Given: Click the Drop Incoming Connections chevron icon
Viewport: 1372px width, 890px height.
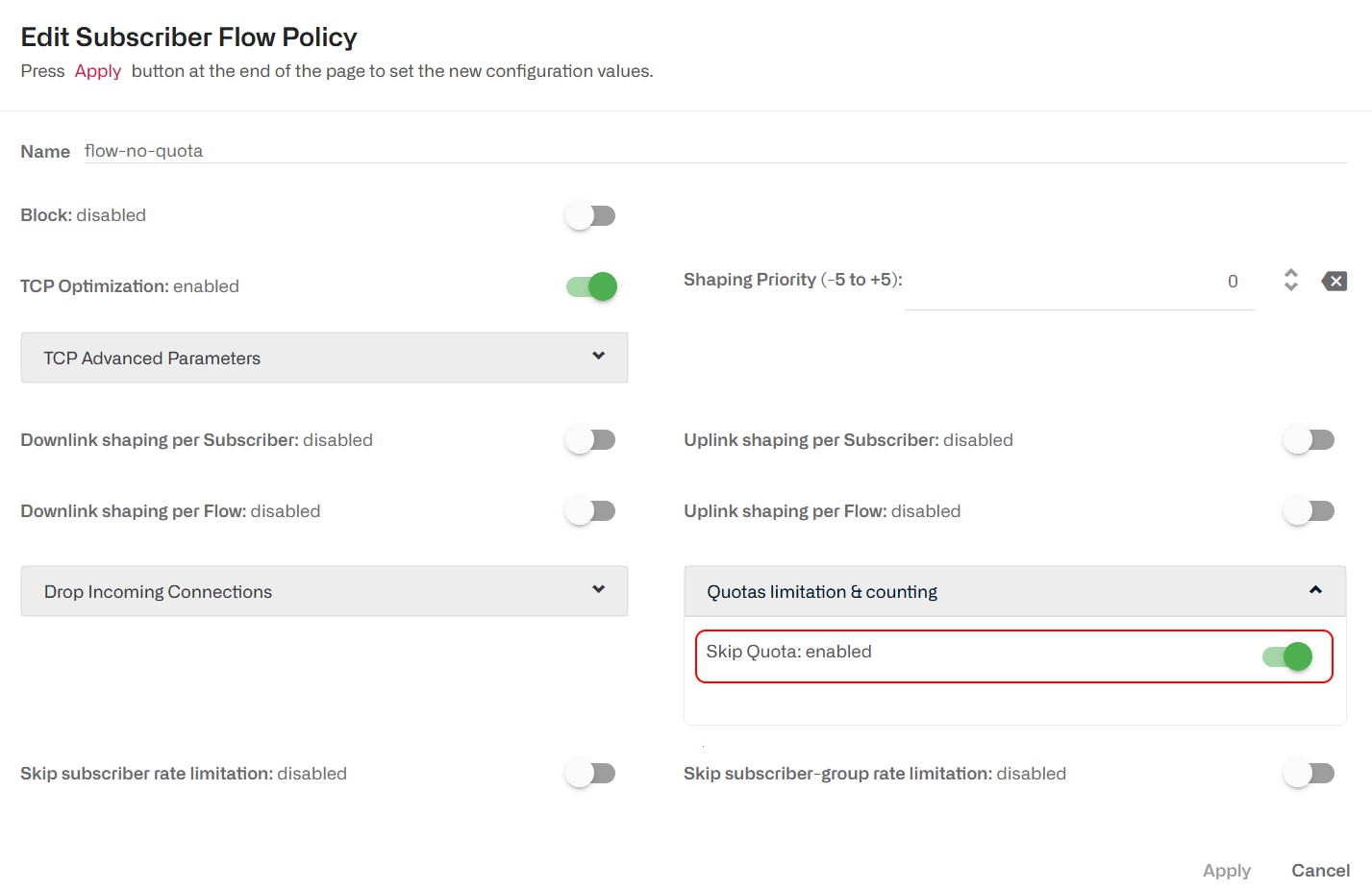Looking at the screenshot, I should (x=598, y=589).
